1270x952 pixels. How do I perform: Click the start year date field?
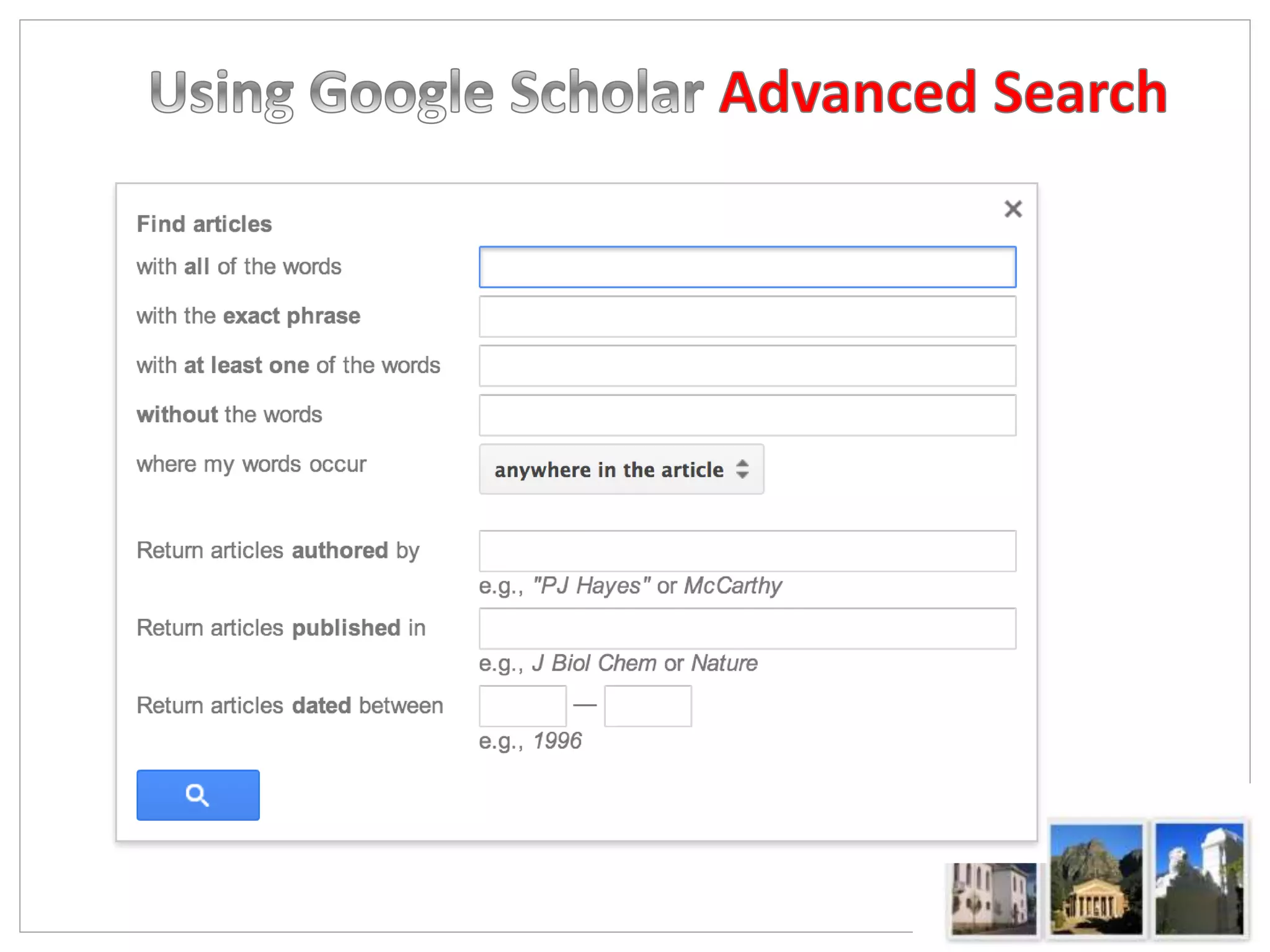522,706
